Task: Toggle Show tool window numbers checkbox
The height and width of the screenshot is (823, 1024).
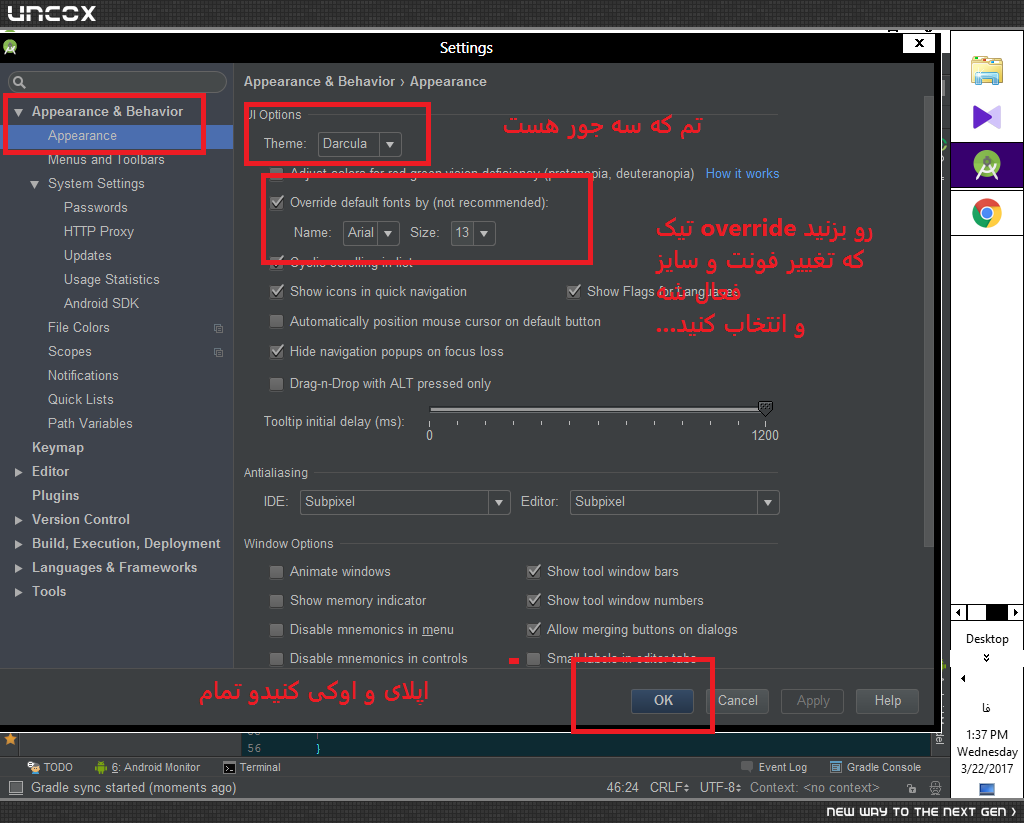Action: tap(534, 600)
